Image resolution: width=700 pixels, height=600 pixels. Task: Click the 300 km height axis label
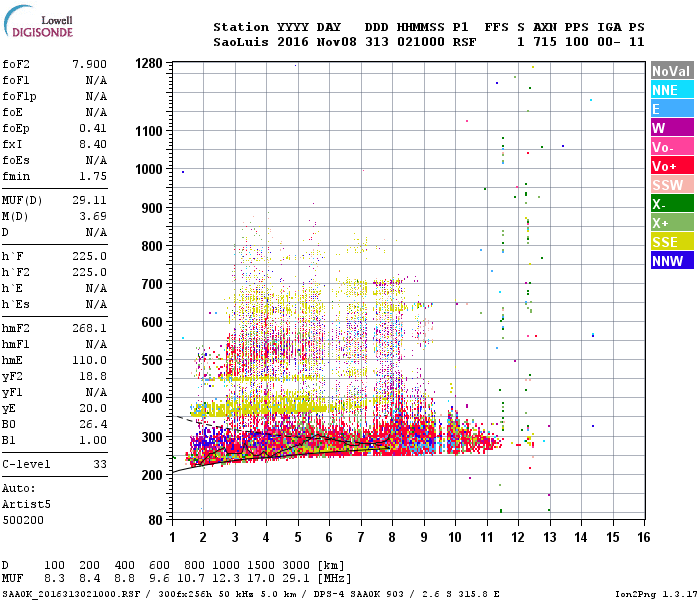pos(152,437)
